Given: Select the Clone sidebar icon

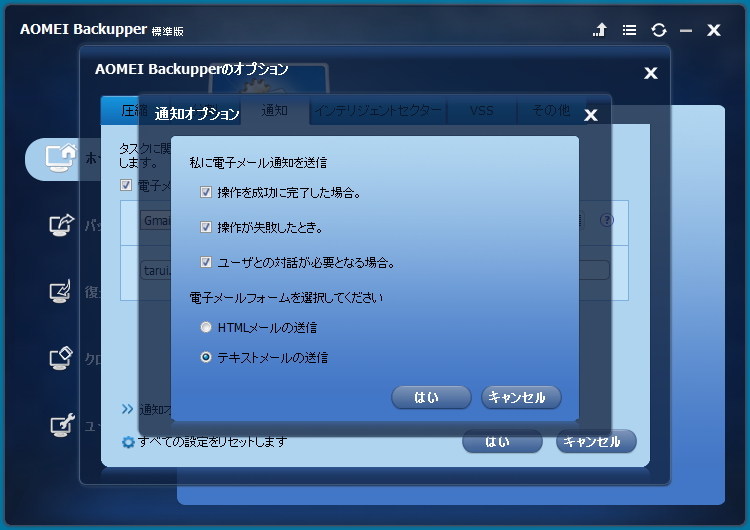Looking at the screenshot, I should (x=61, y=358).
